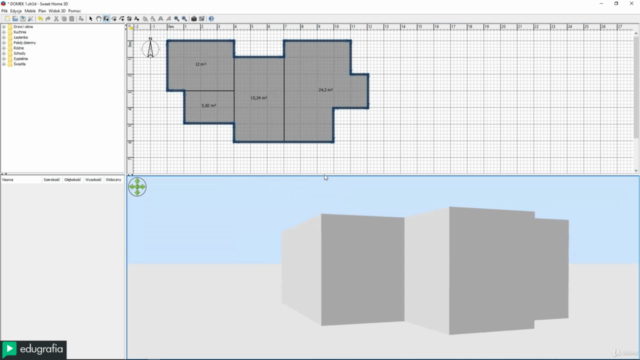This screenshot has height=360, width=640.
Task: Open the Pomoc menu
Action: pos(74,11)
